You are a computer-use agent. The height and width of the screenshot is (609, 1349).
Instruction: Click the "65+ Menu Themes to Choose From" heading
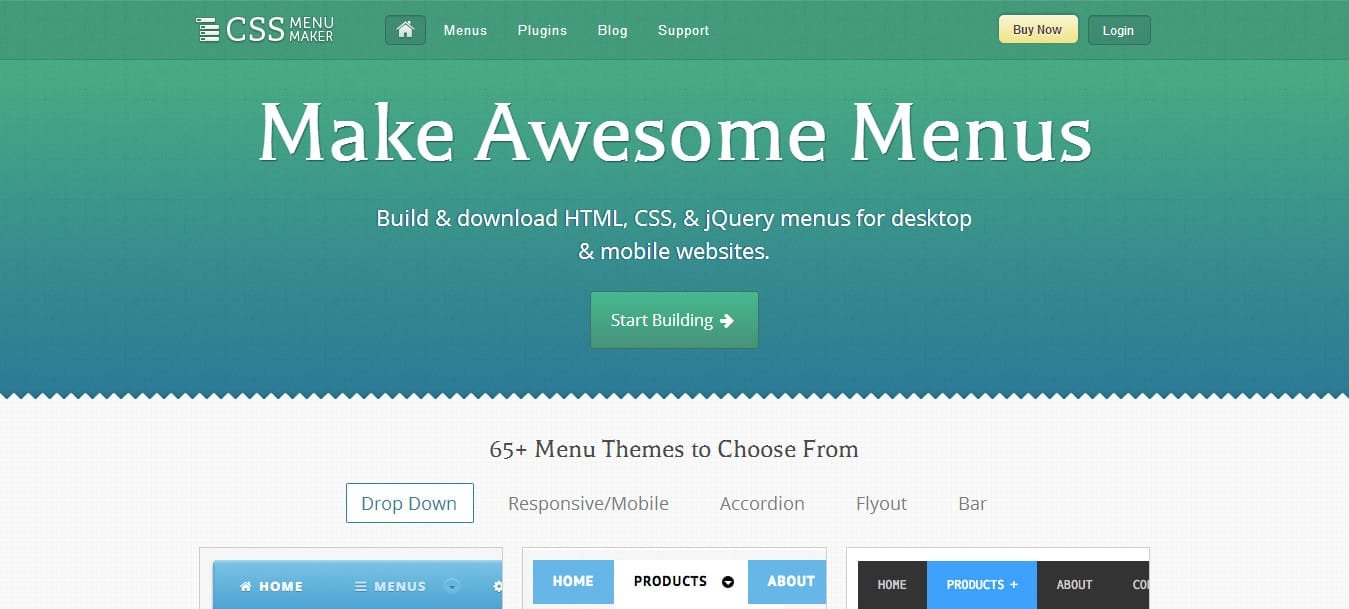coord(674,449)
